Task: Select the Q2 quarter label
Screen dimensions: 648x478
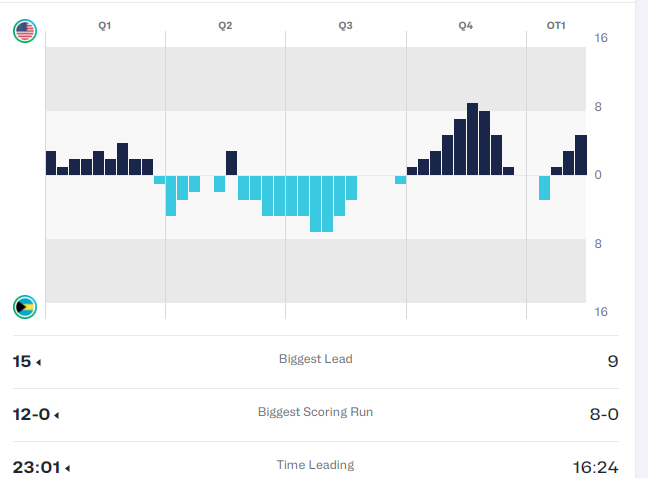Action: [225, 25]
